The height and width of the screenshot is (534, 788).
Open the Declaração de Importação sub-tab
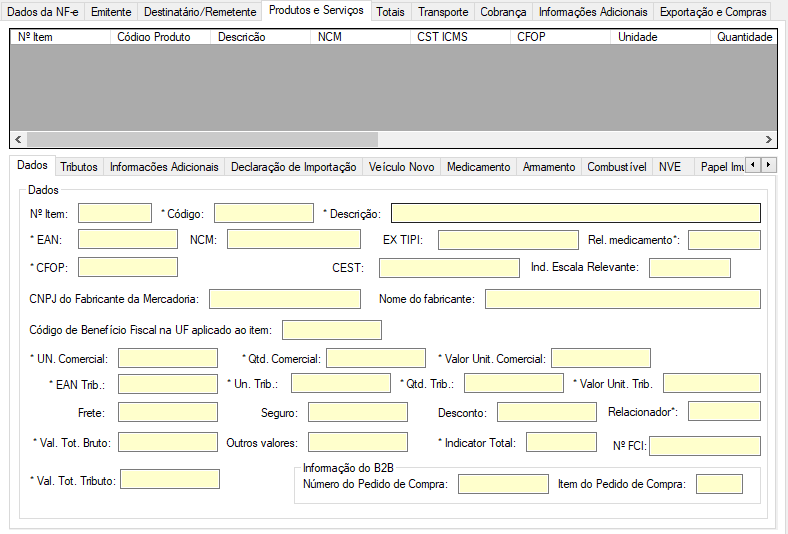[x=293, y=167]
